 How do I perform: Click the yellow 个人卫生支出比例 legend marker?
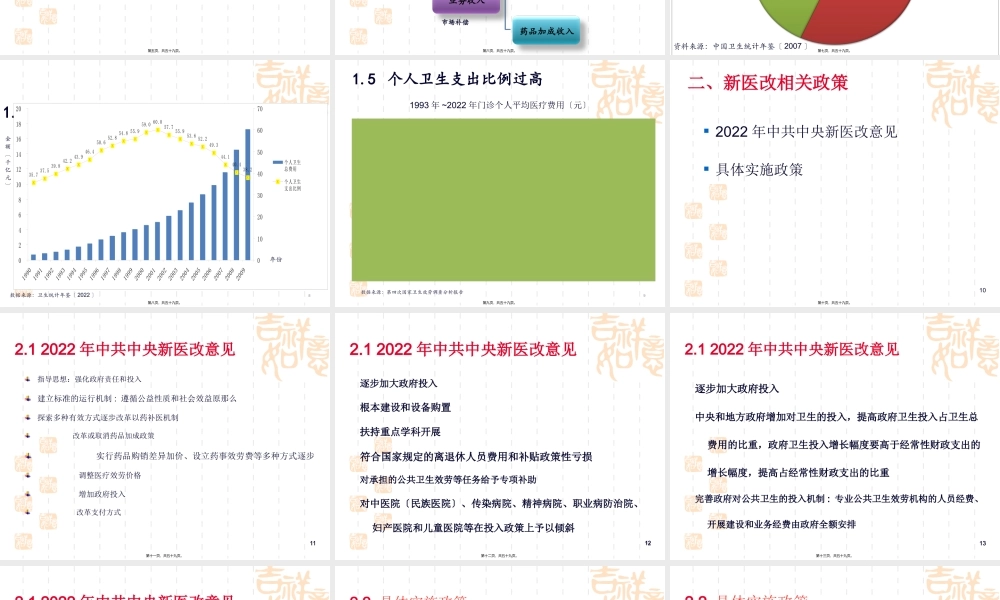278,181
